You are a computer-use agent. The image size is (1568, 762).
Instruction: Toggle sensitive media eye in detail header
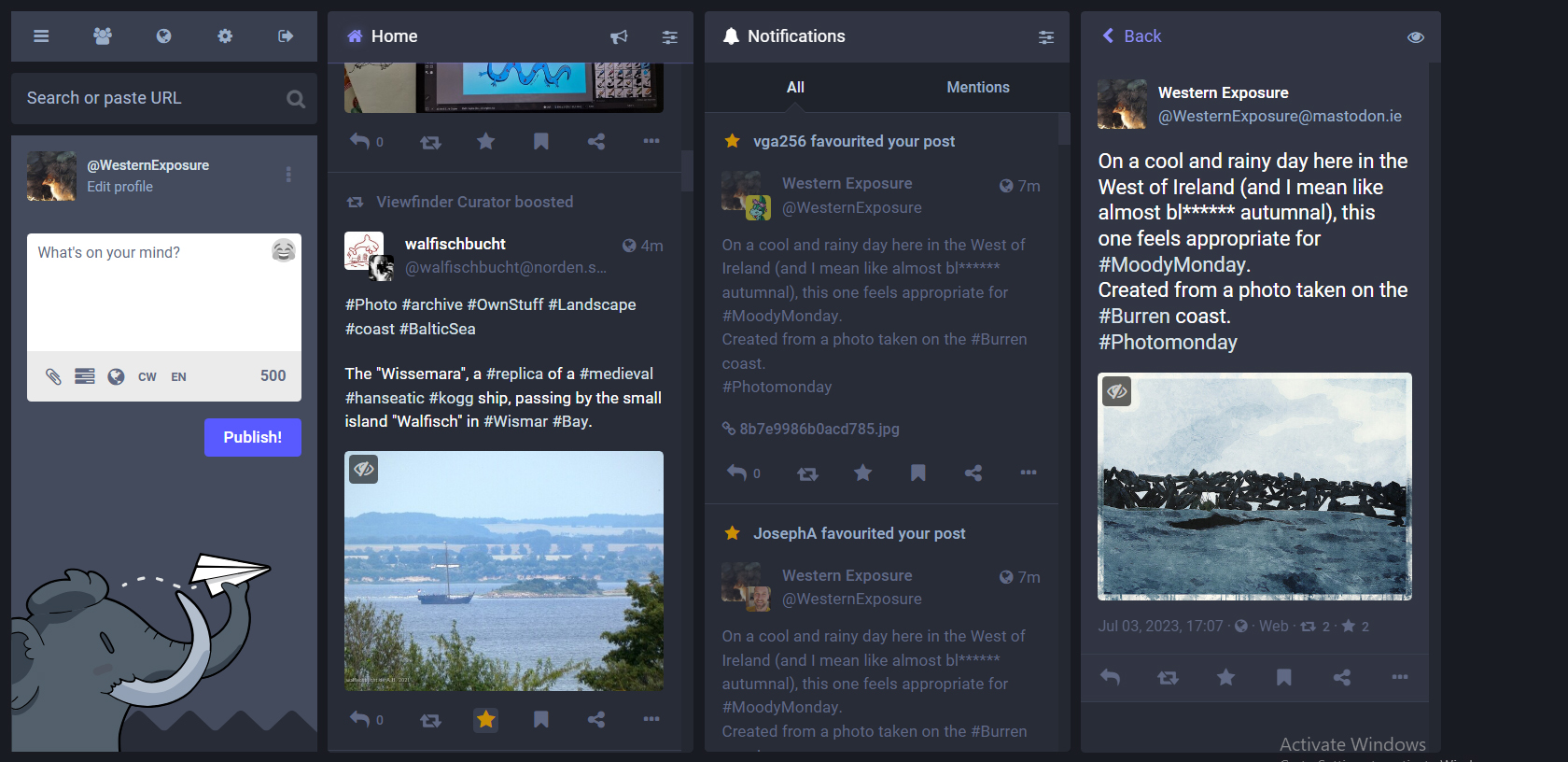click(x=1416, y=37)
